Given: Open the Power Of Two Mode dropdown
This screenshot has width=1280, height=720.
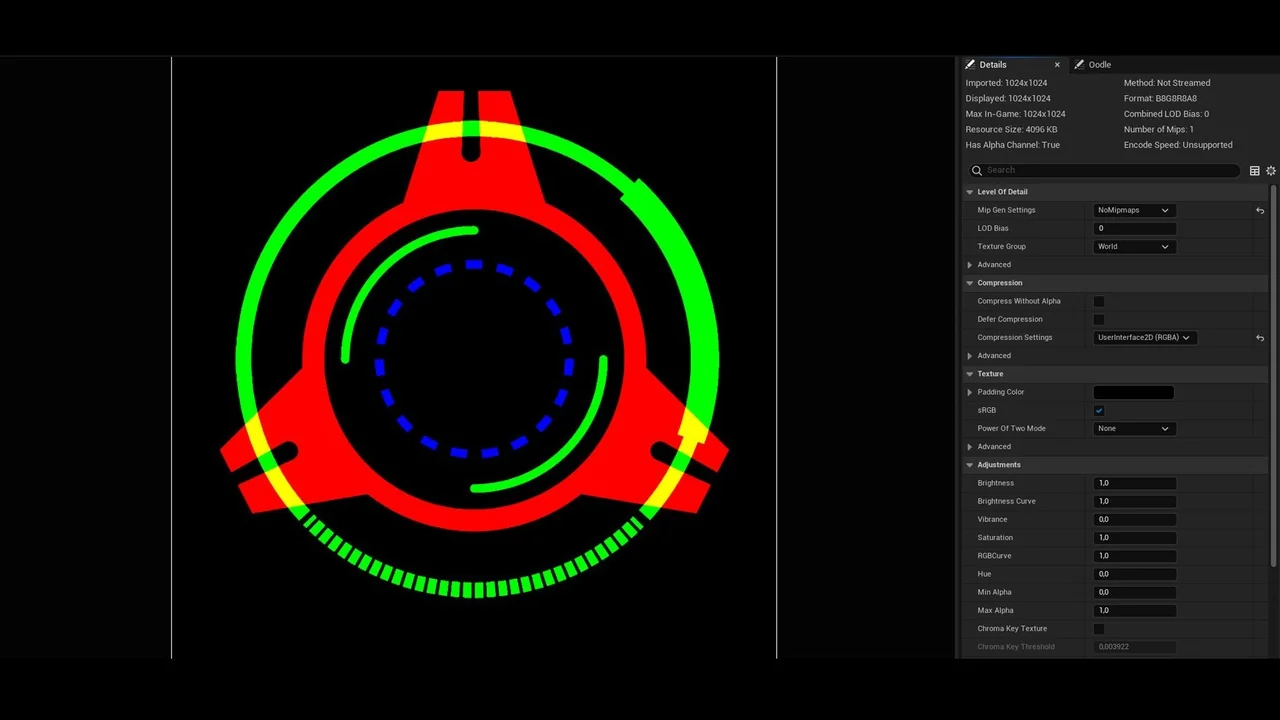Looking at the screenshot, I should 1133,429.
